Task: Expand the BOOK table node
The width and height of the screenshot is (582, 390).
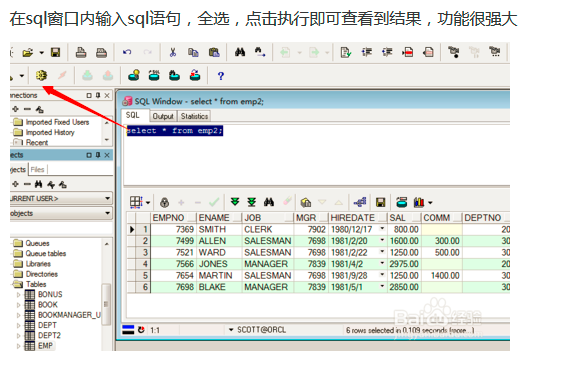Action: coord(19,305)
